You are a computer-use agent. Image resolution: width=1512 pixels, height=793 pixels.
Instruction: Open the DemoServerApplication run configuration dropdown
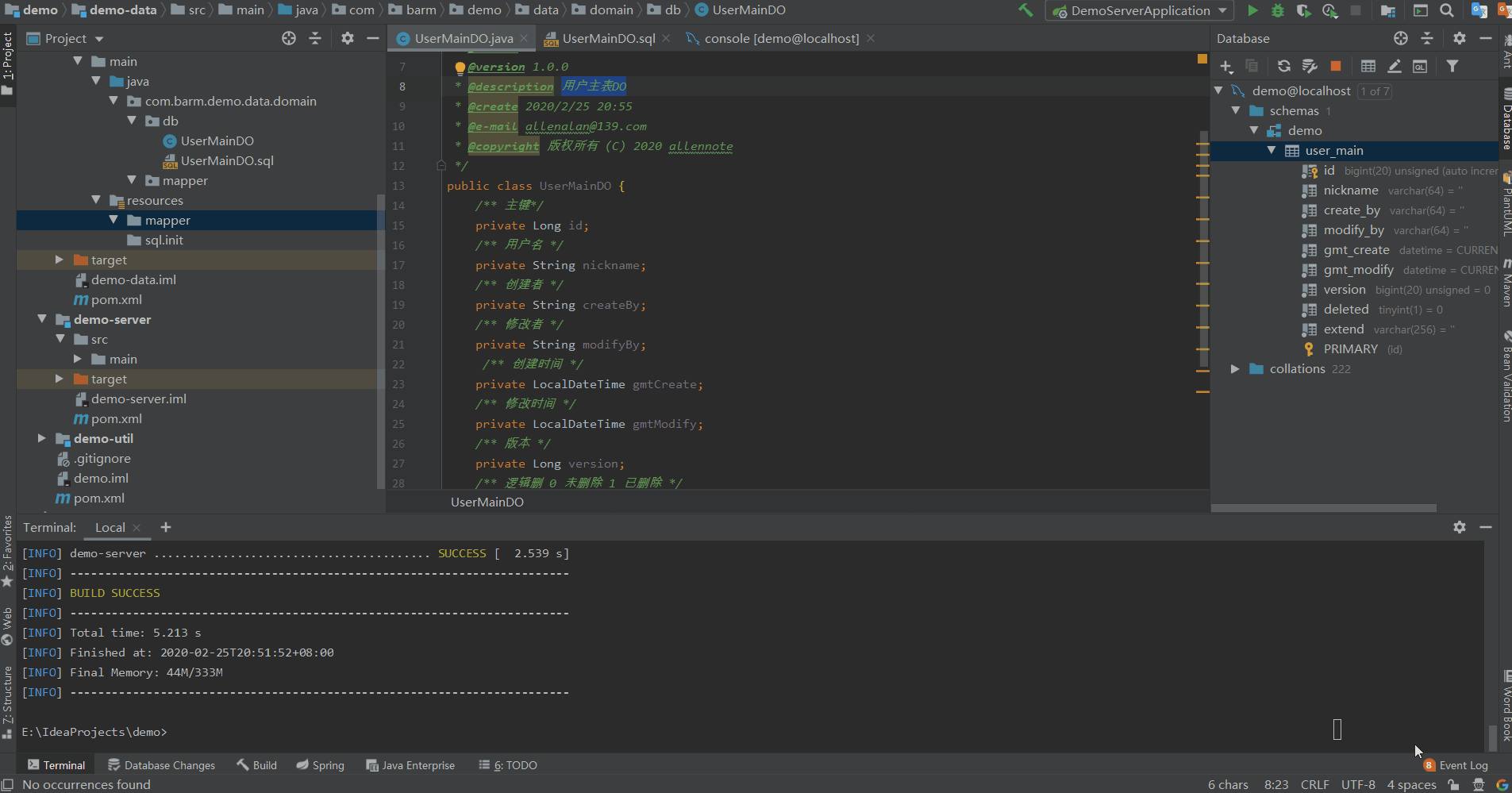pos(1140,10)
